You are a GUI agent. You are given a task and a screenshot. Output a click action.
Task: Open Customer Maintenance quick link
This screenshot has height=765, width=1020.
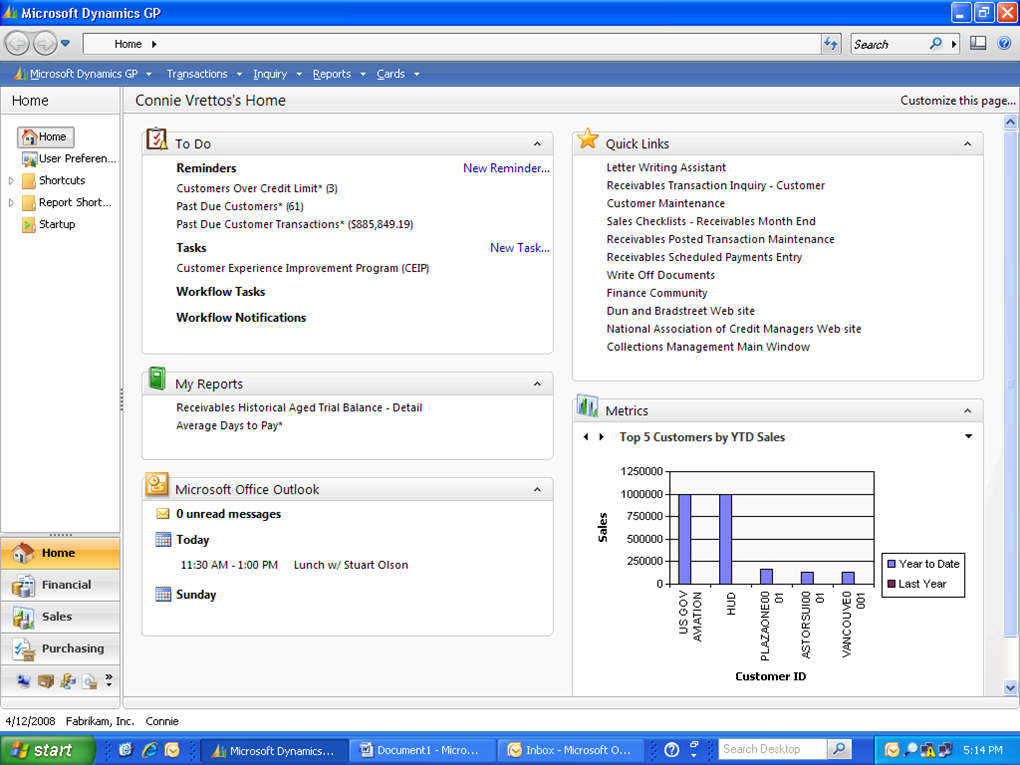(x=665, y=204)
